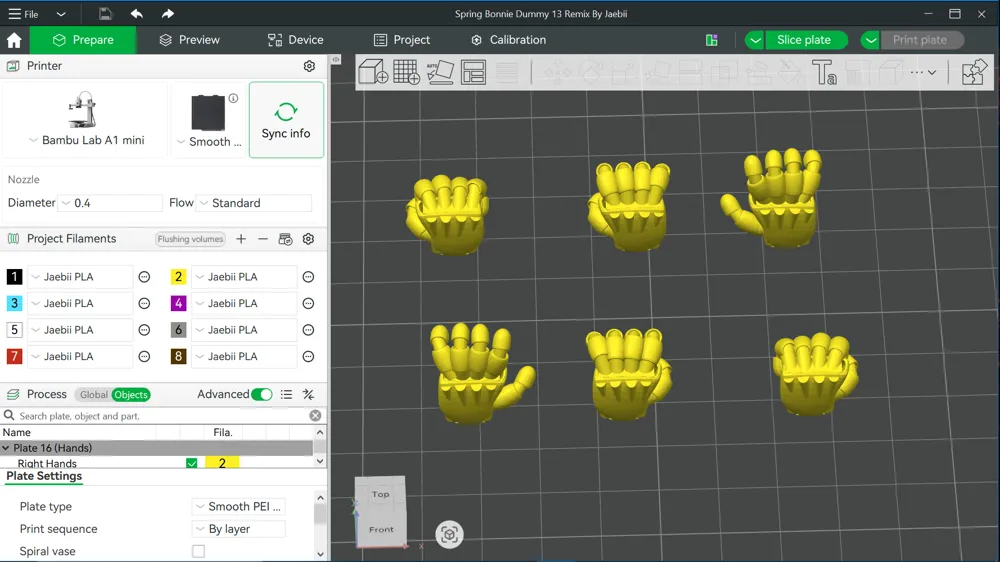1000x562 pixels.
Task: Click the Add plate grid icon
Action: (406, 71)
